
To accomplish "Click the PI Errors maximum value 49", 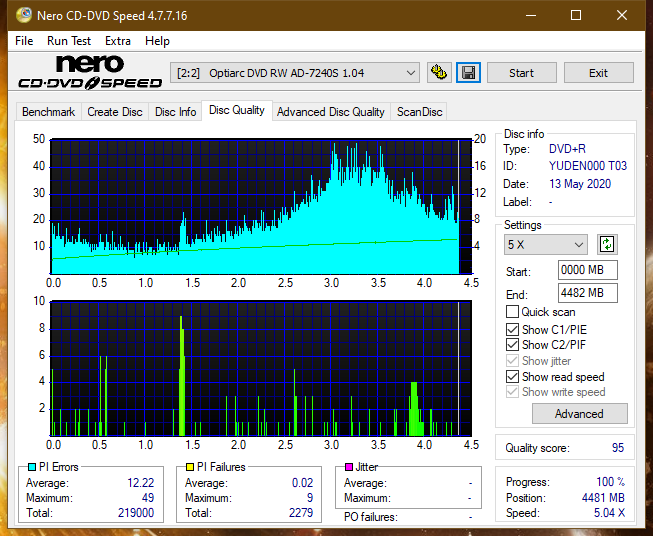I will [x=148, y=497].
